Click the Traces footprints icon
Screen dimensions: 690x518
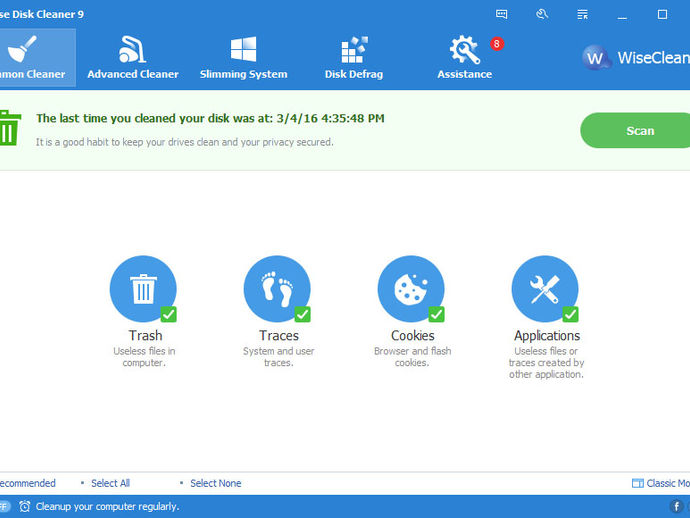[277, 289]
